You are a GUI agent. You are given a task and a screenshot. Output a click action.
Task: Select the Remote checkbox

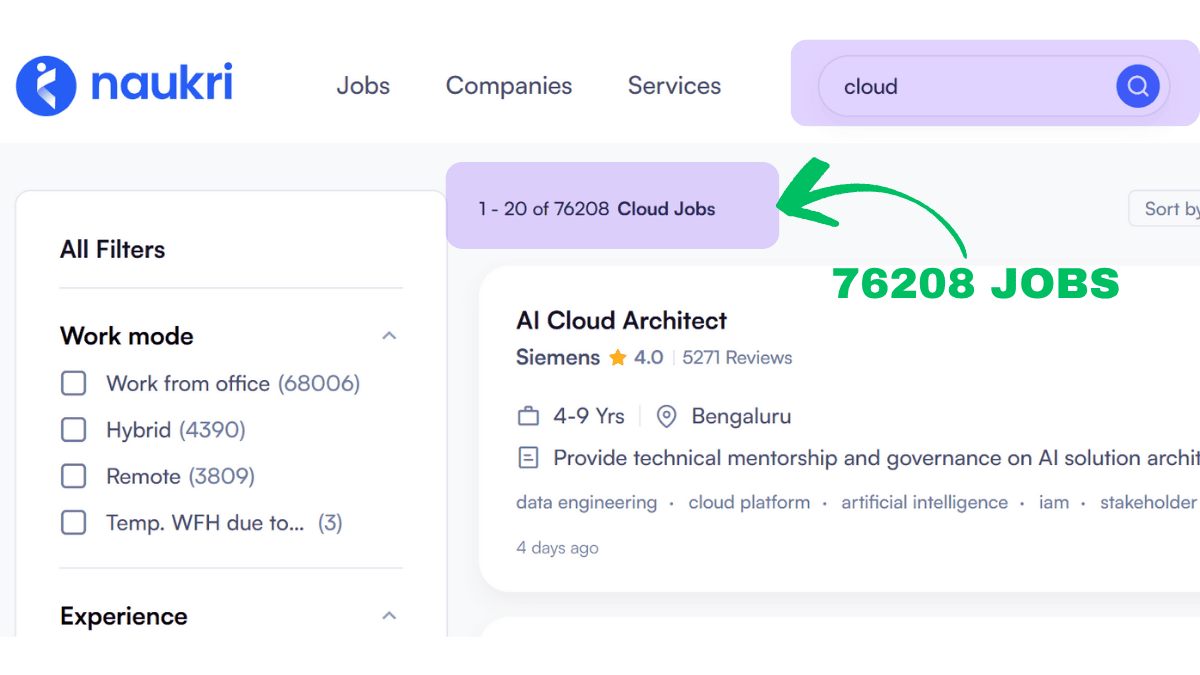(x=74, y=476)
